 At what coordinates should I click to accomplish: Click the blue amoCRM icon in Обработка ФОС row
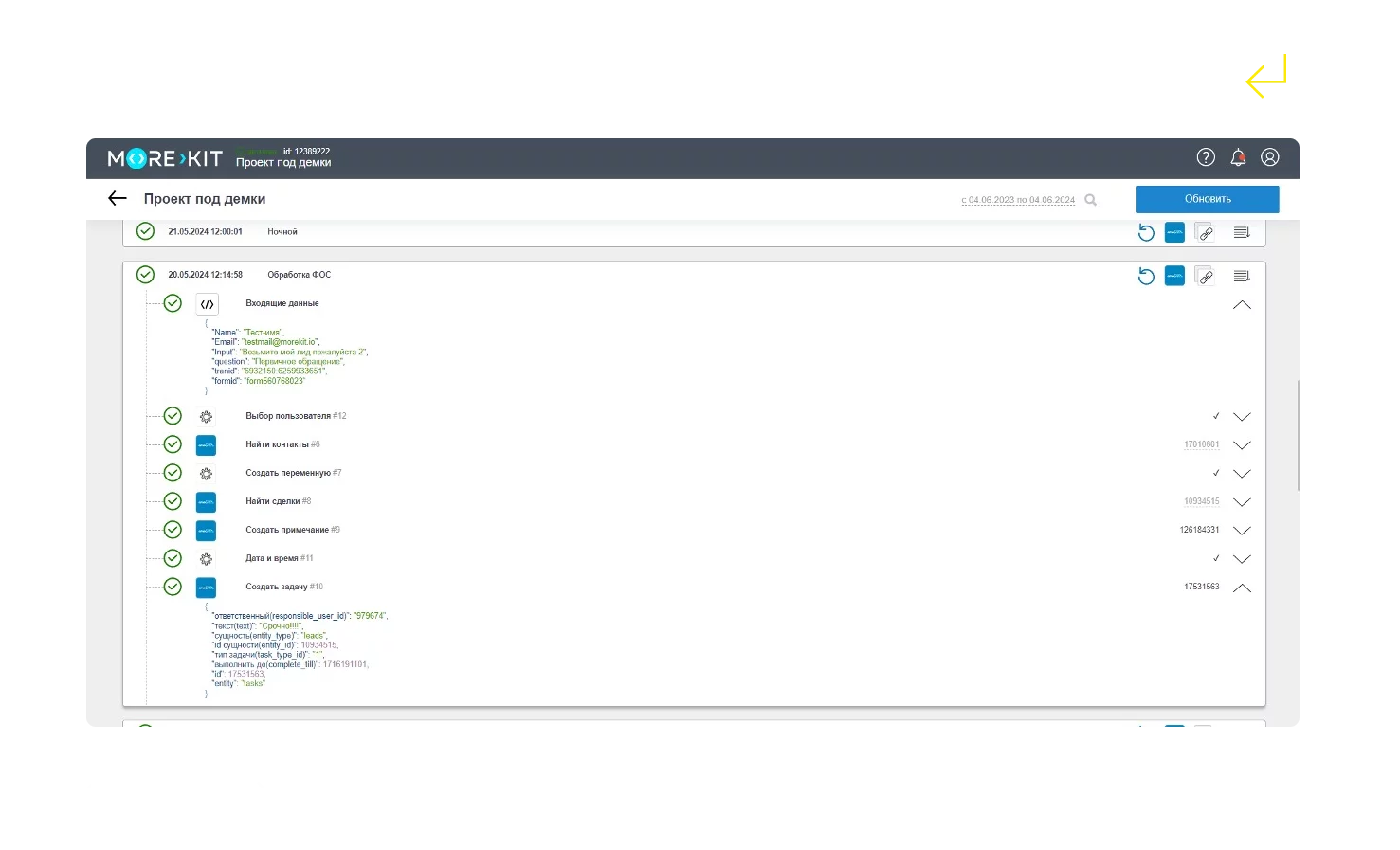pos(1174,276)
